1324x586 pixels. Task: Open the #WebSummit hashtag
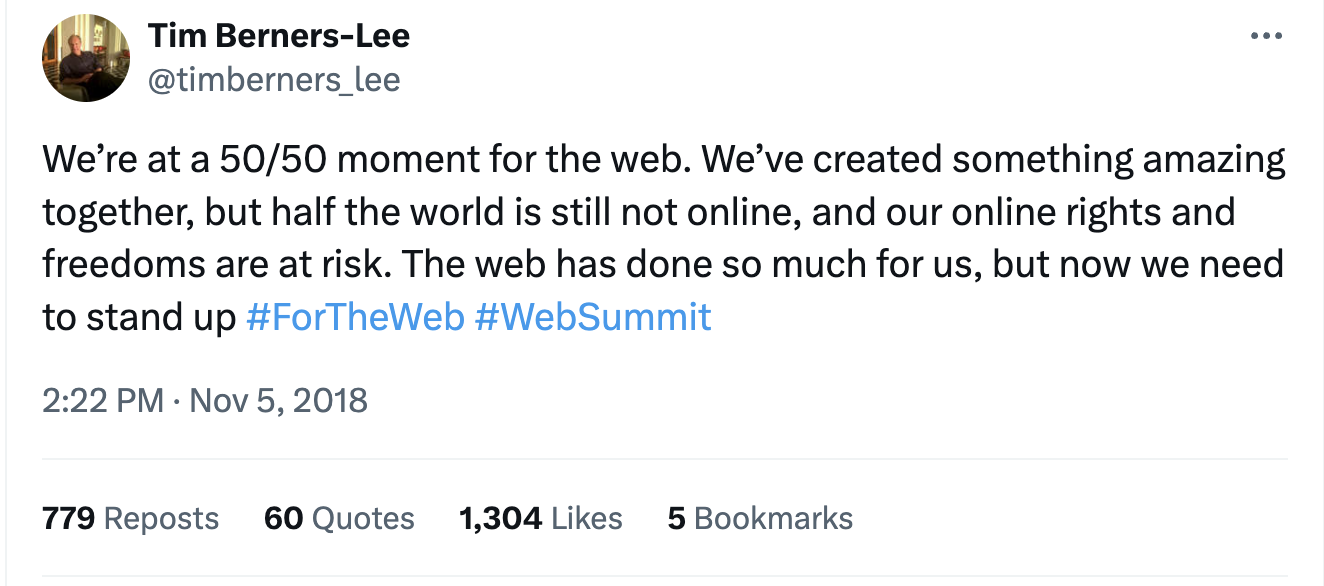point(593,317)
